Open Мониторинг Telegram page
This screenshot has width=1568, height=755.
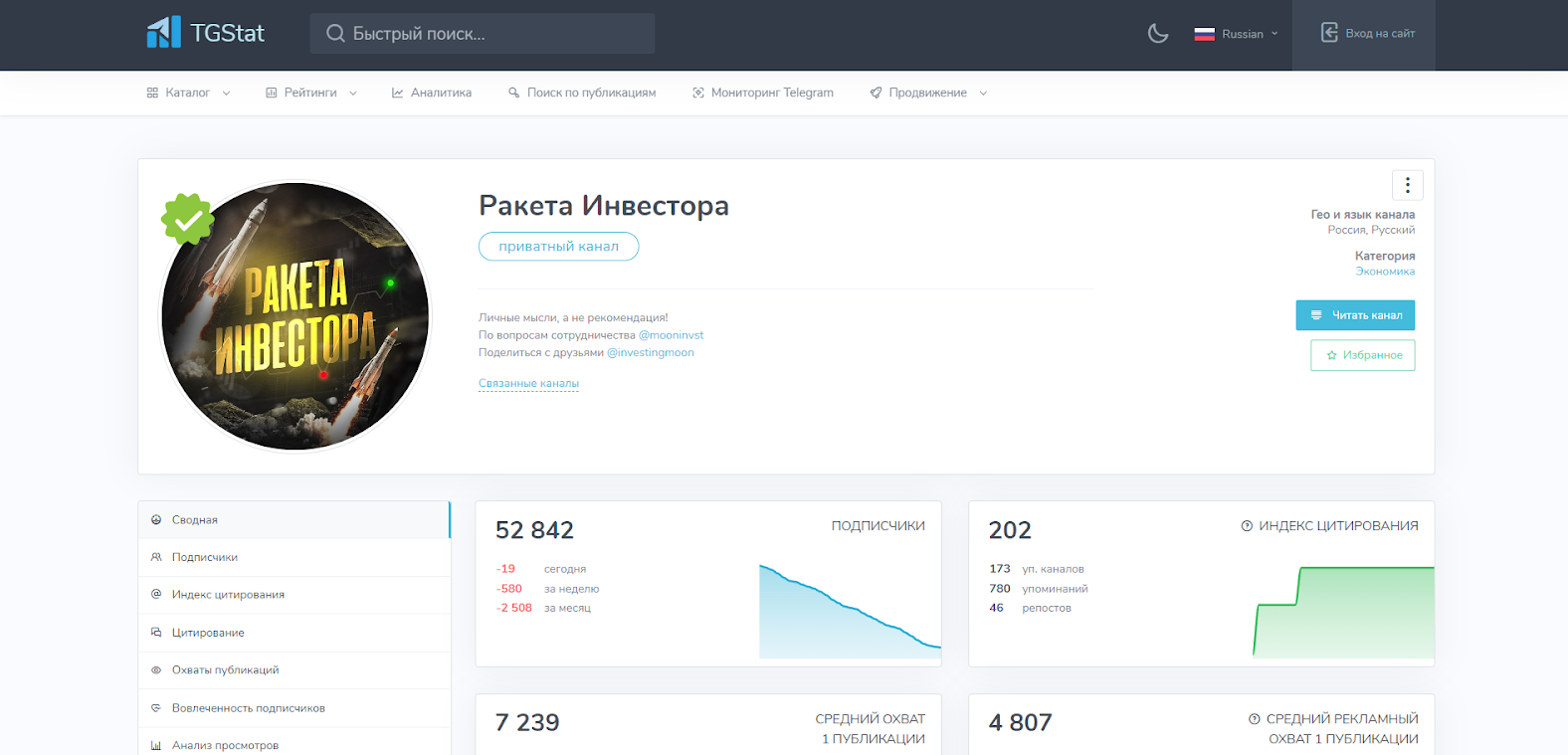pos(763,93)
